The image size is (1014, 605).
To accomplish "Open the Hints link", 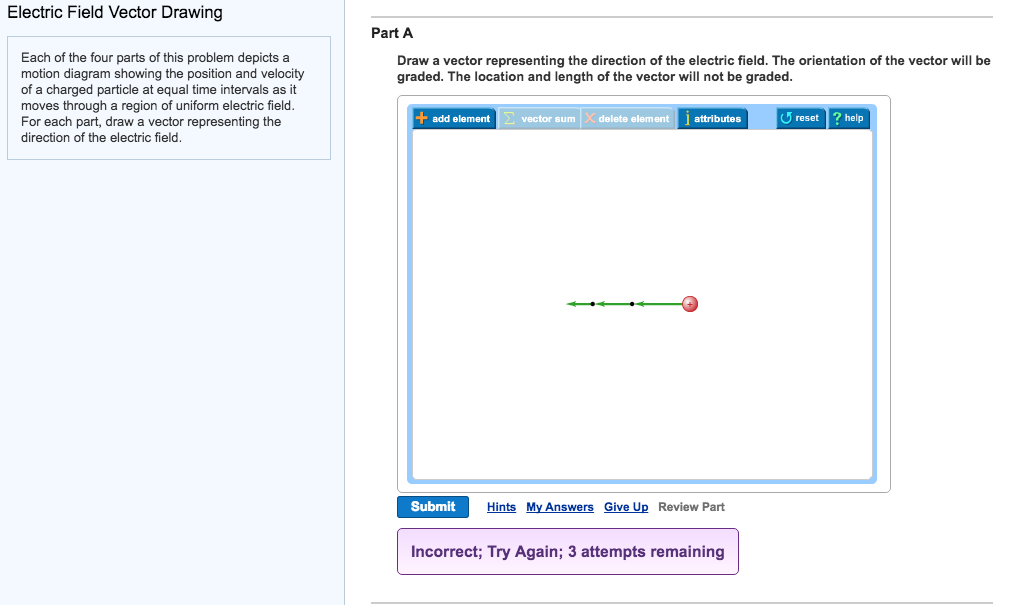I will 501,507.
